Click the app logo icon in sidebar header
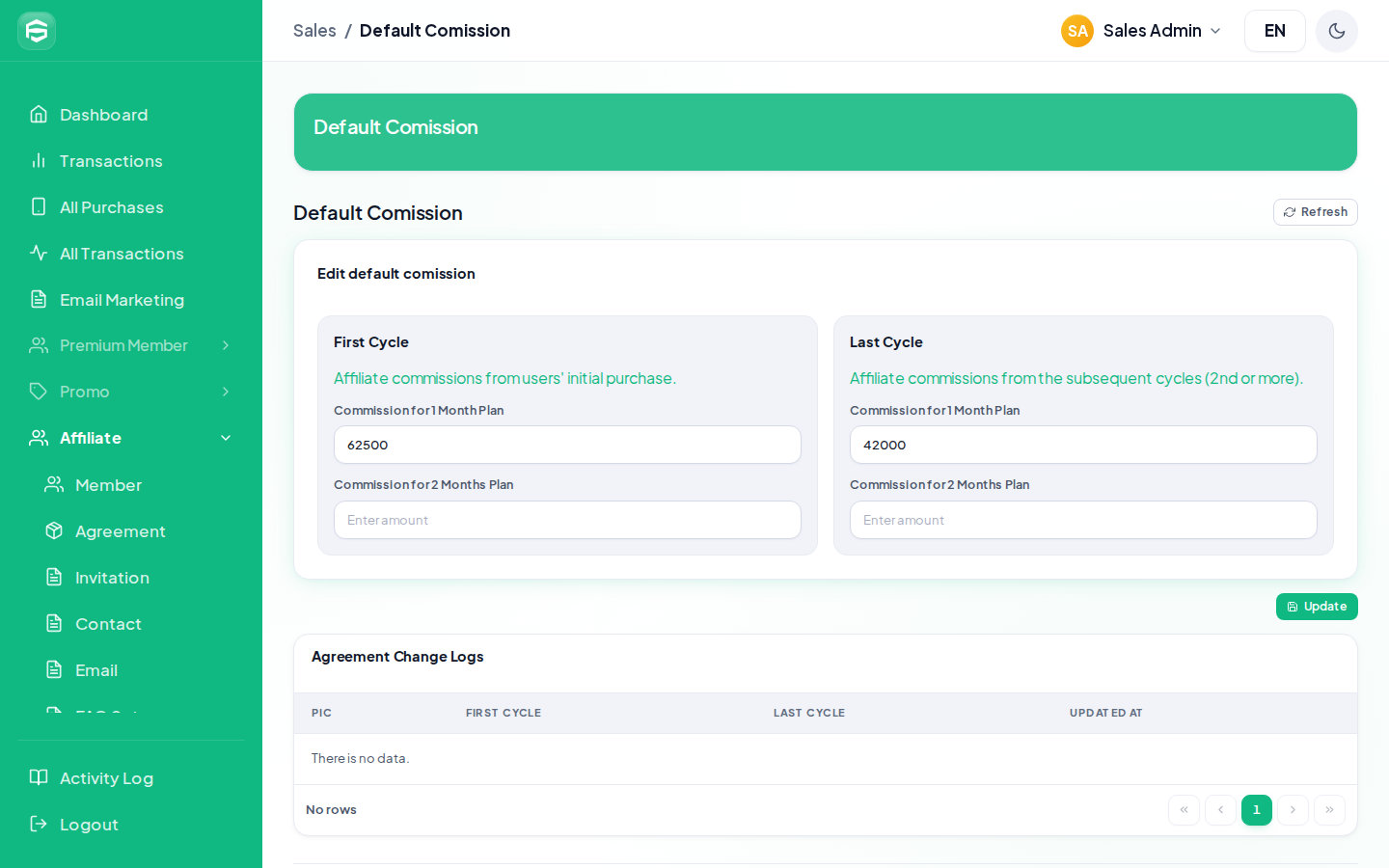The height and width of the screenshot is (868, 1389). click(x=37, y=31)
